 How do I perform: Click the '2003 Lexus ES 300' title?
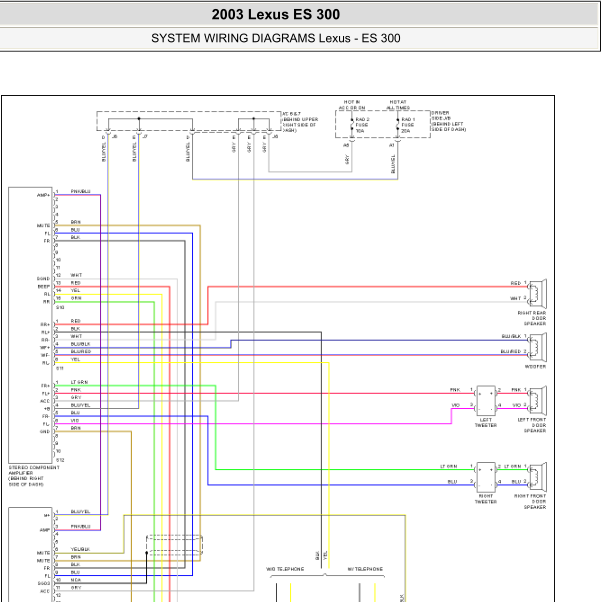276,15
